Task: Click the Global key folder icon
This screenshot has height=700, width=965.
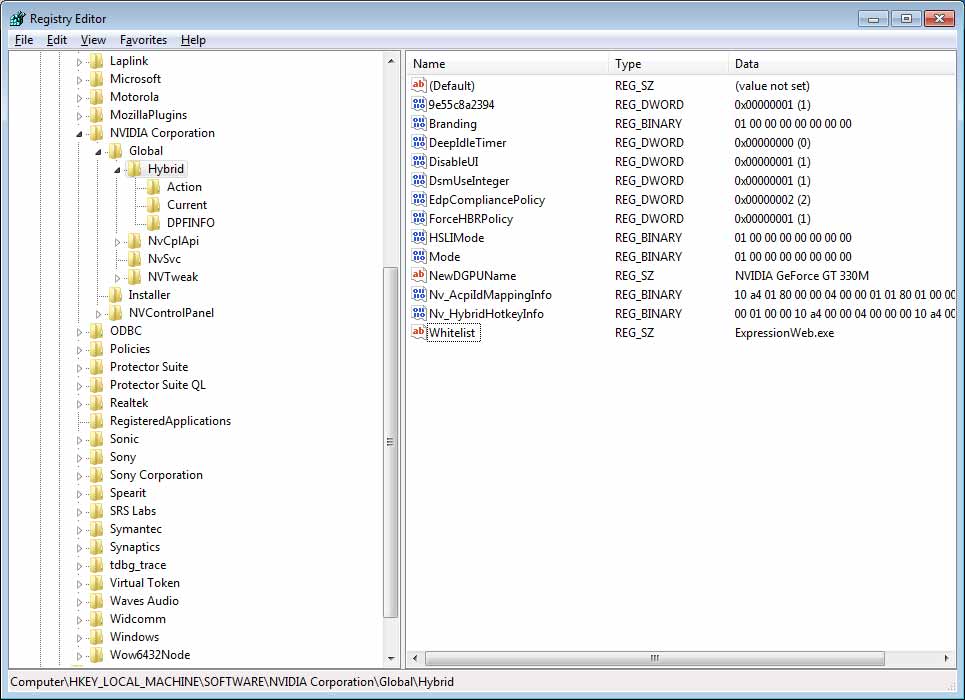Action: (115, 151)
